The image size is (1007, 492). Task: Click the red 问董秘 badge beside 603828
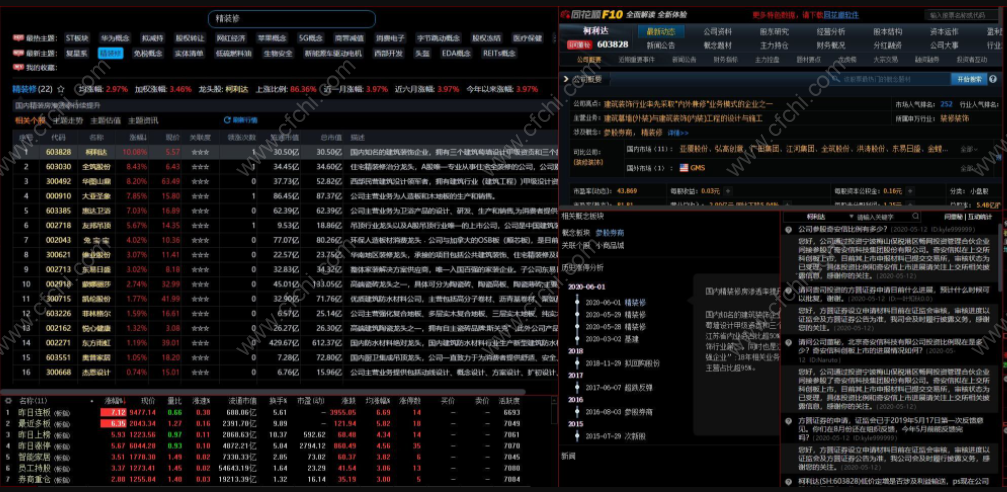pyautogui.click(x=578, y=46)
